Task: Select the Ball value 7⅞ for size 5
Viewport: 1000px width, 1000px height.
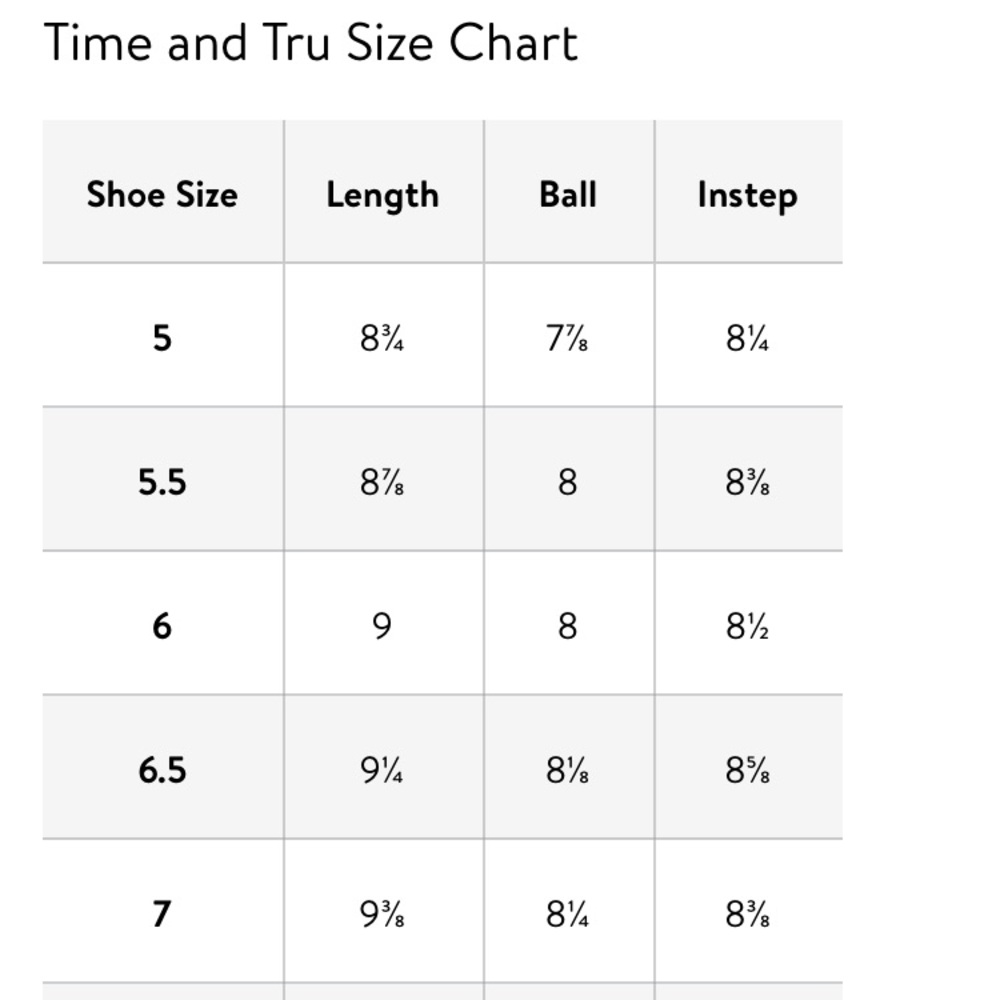Action: [x=567, y=339]
